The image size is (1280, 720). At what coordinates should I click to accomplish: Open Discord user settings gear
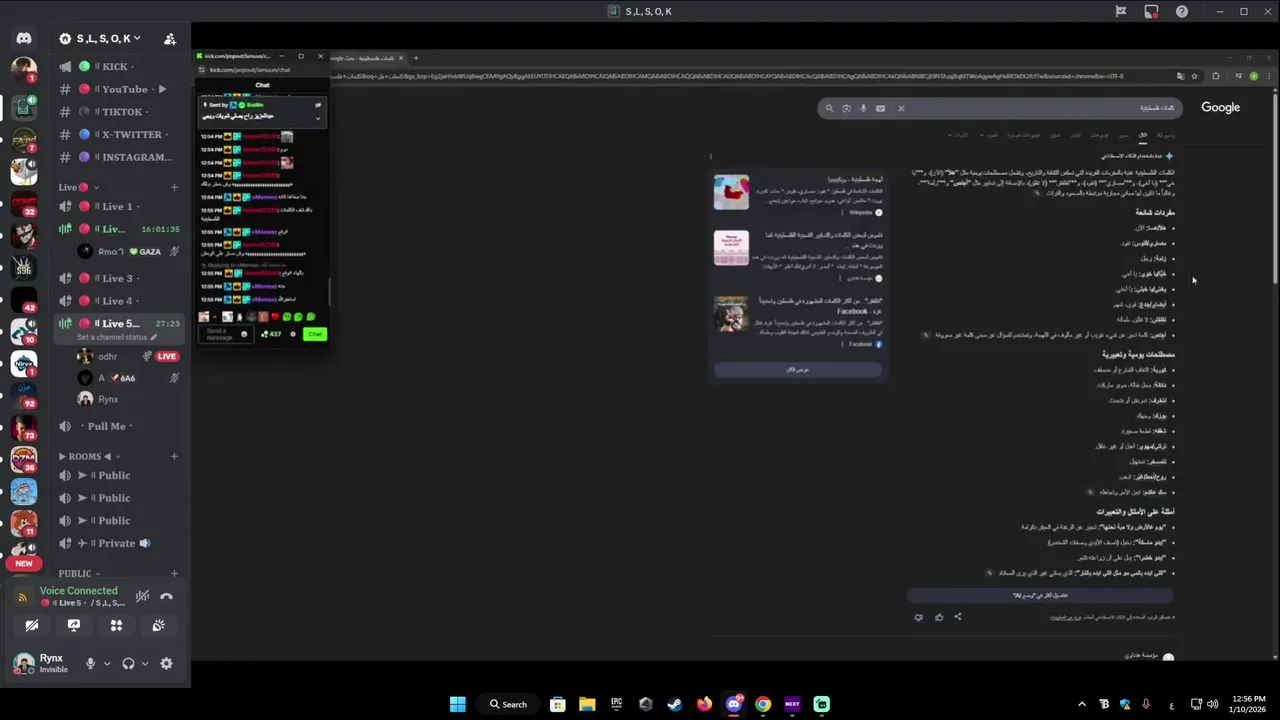click(166, 663)
